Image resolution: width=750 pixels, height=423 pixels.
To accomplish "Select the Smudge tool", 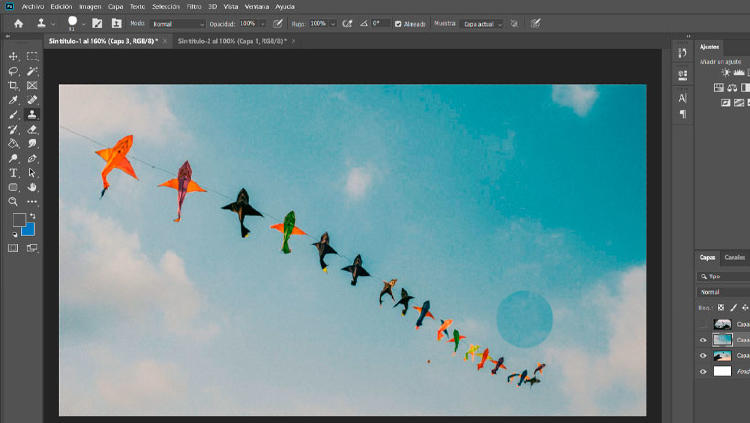I will (32, 144).
